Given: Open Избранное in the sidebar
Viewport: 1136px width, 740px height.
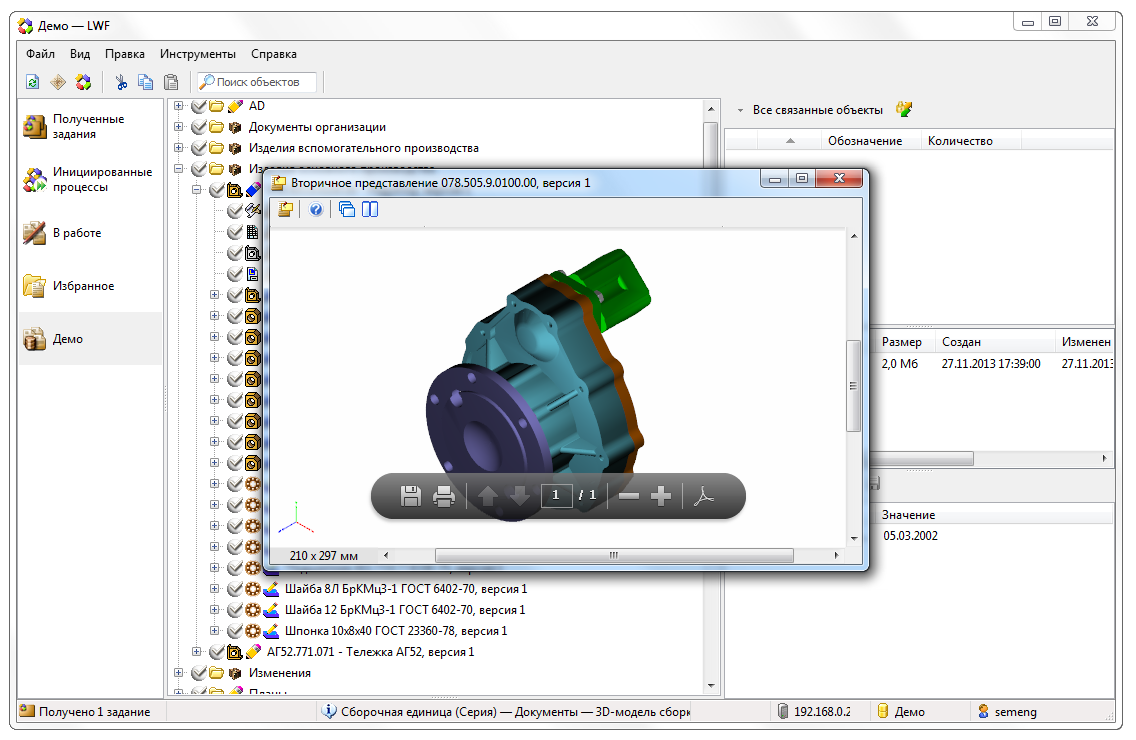Looking at the screenshot, I should pos(91,286).
